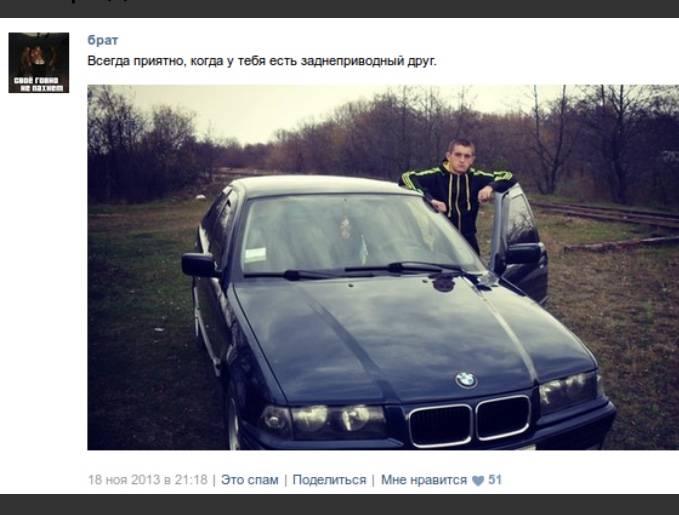Click the Мне нравится link
The image size is (679, 515).
(424, 480)
